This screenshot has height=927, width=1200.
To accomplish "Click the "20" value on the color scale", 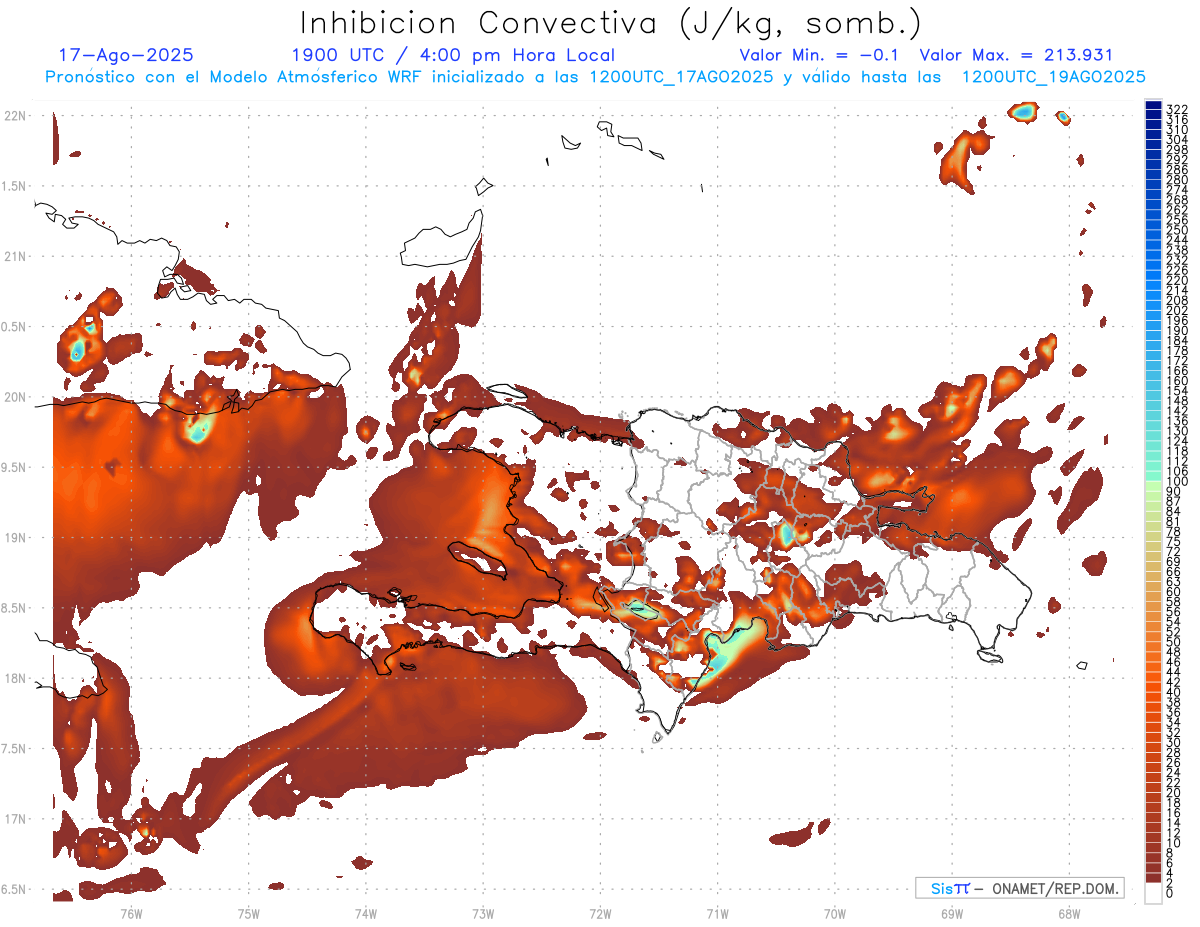I will click(x=1173, y=793).
